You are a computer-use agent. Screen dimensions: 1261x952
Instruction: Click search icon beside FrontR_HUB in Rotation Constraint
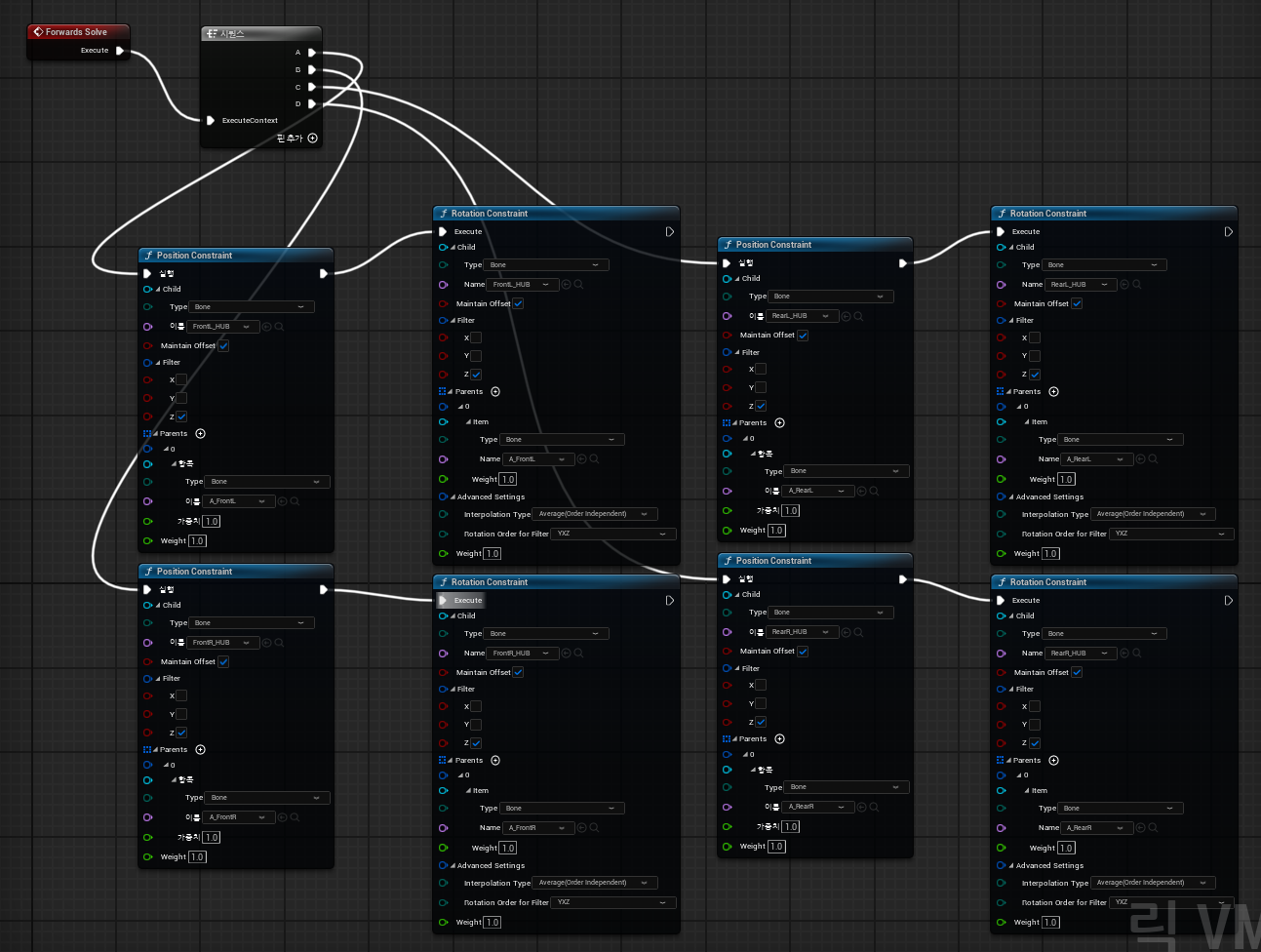[x=578, y=654]
